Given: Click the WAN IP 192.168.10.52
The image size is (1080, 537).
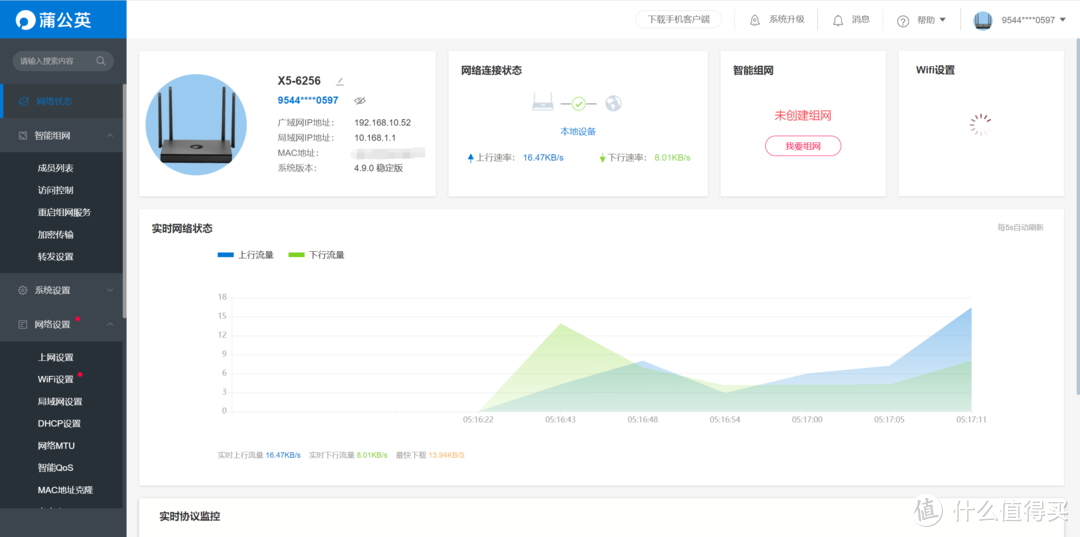Looking at the screenshot, I should click(382, 123).
